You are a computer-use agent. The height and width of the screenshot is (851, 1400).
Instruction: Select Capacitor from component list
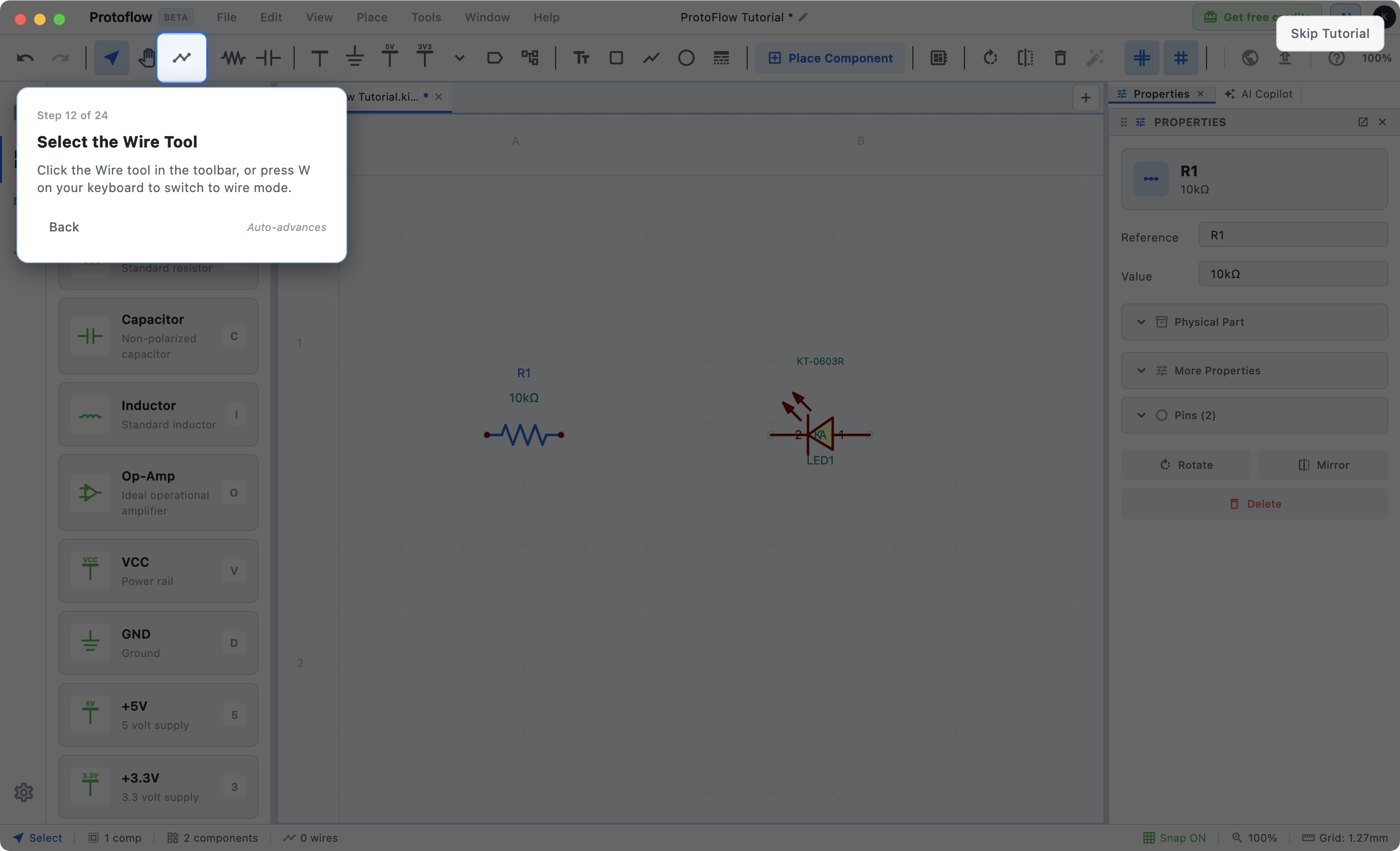click(158, 336)
